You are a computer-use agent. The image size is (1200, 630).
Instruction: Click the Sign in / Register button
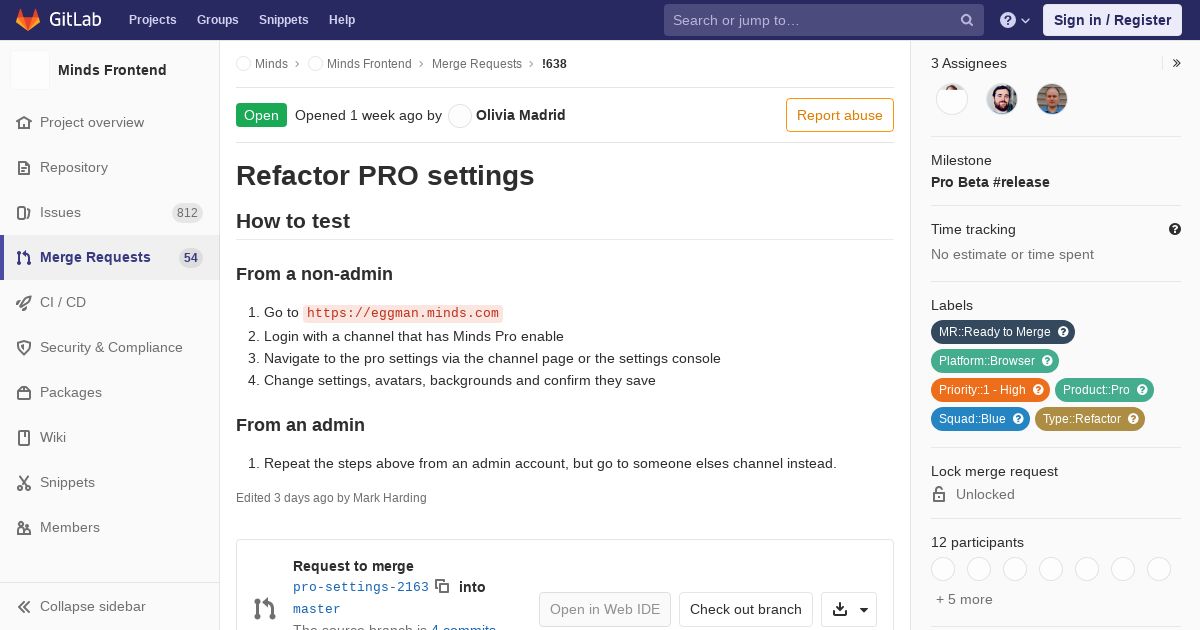[1112, 20]
